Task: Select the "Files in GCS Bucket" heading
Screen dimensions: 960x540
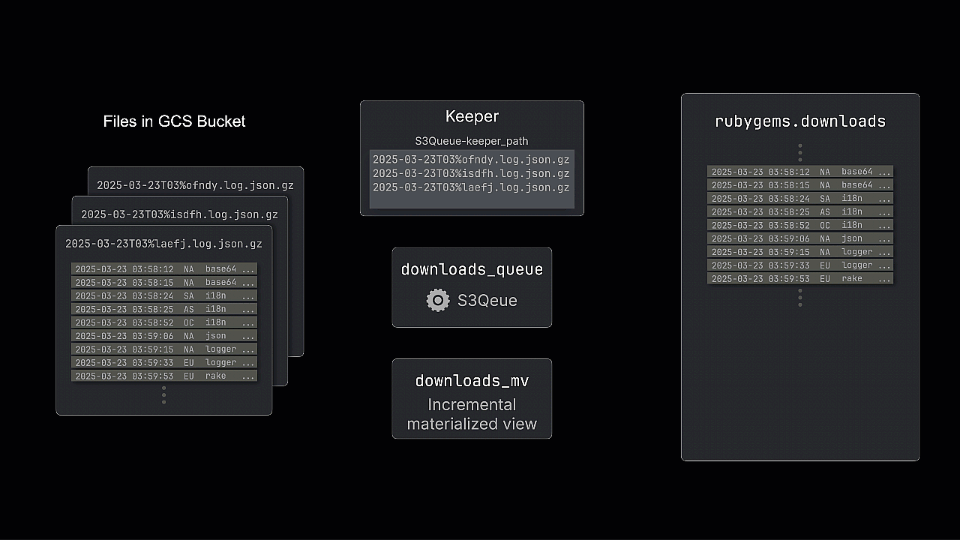Action: pos(174,121)
